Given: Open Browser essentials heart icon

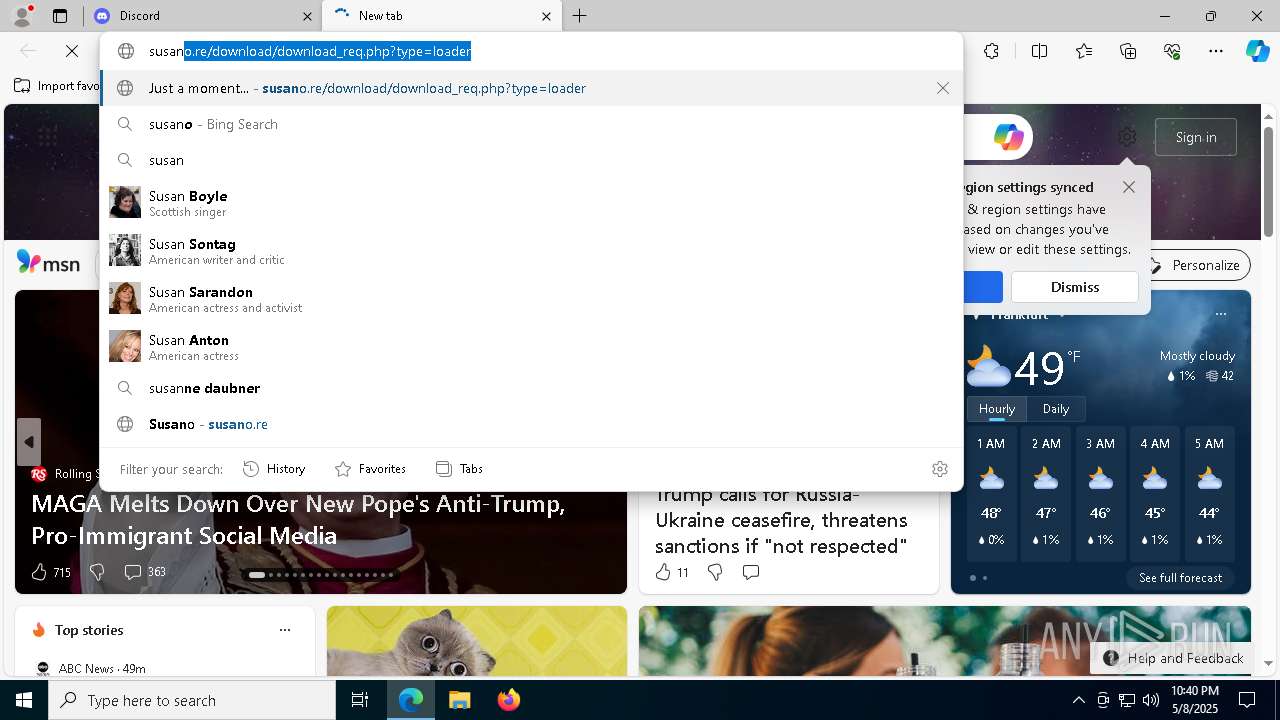Looking at the screenshot, I should pos(1172,51).
